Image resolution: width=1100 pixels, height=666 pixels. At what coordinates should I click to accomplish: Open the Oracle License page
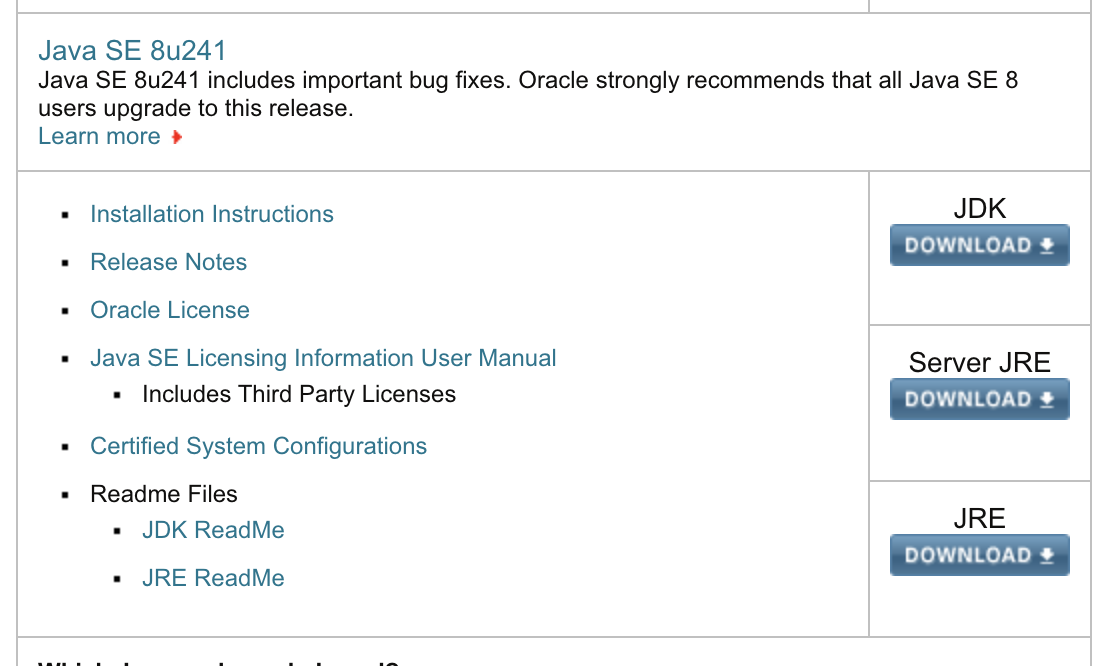(170, 310)
